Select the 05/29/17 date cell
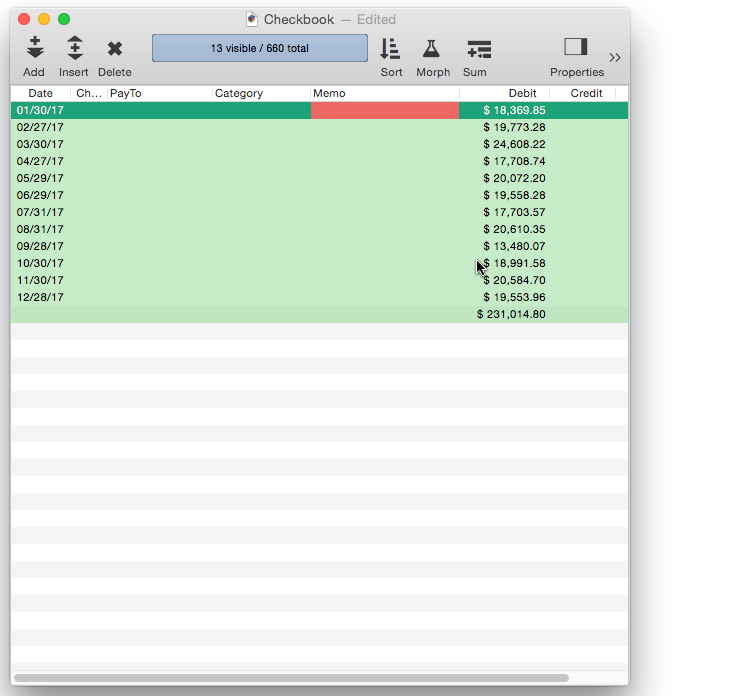The height and width of the screenshot is (696, 736). coord(40,178)
